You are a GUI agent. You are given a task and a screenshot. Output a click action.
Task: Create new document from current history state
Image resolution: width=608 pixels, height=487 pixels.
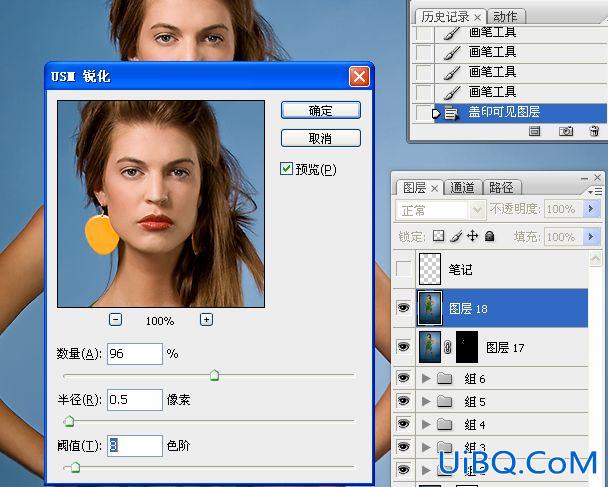[534, 131]
